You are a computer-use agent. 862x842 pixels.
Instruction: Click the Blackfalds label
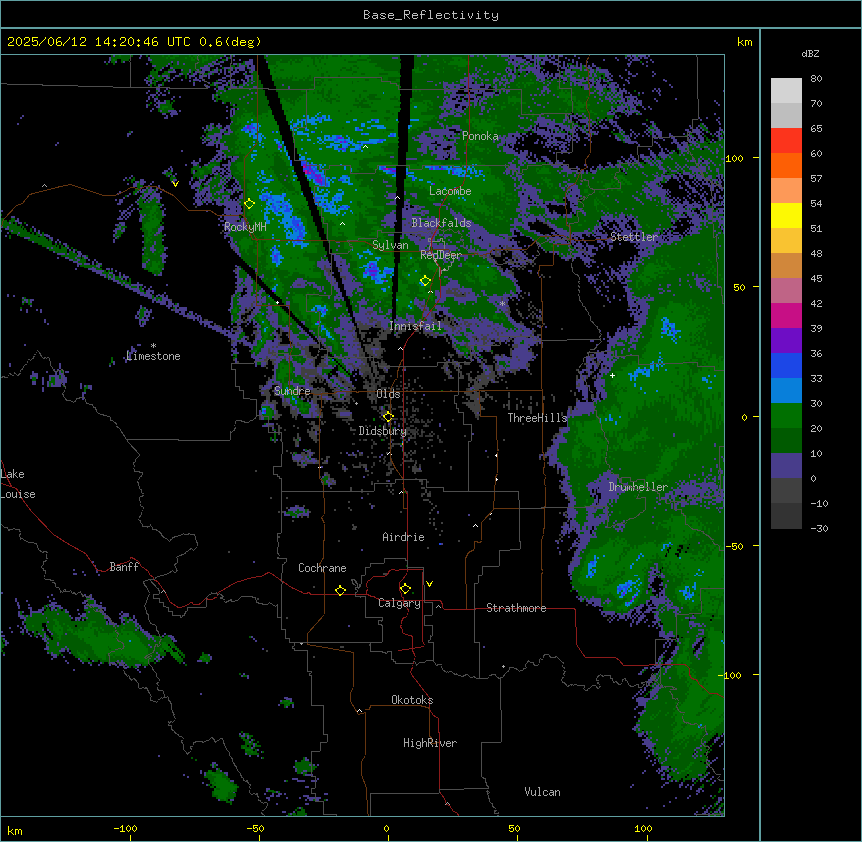pyautogui.click(x=441, y=223)
